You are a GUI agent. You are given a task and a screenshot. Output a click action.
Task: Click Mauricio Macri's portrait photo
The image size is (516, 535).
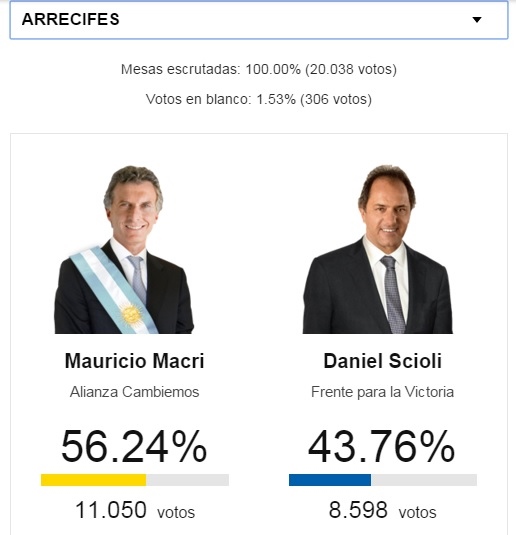point(124,249)
